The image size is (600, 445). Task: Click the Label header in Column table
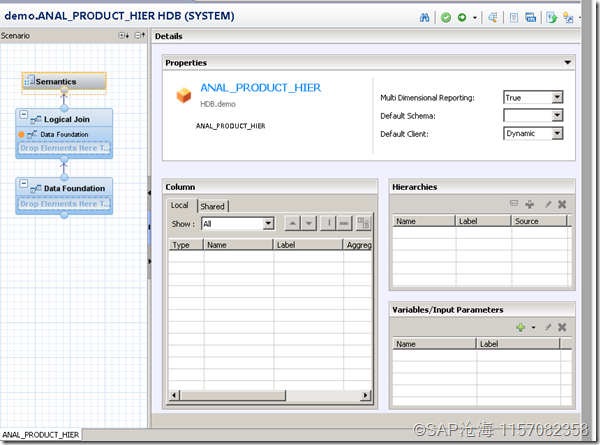click(x=308, y=245)
